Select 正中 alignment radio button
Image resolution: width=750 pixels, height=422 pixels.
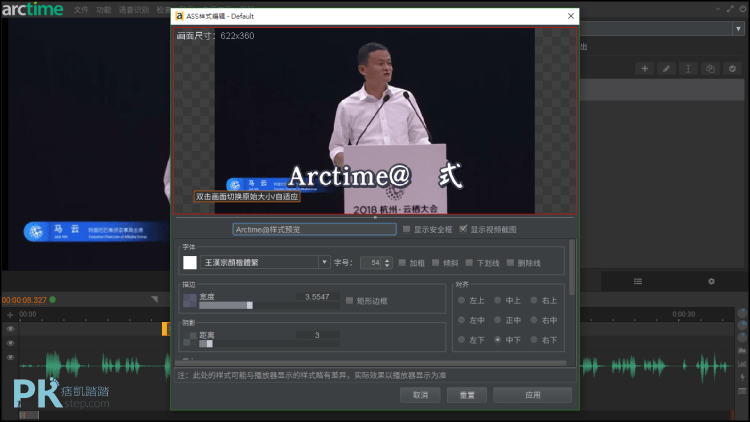coord(498,320)
